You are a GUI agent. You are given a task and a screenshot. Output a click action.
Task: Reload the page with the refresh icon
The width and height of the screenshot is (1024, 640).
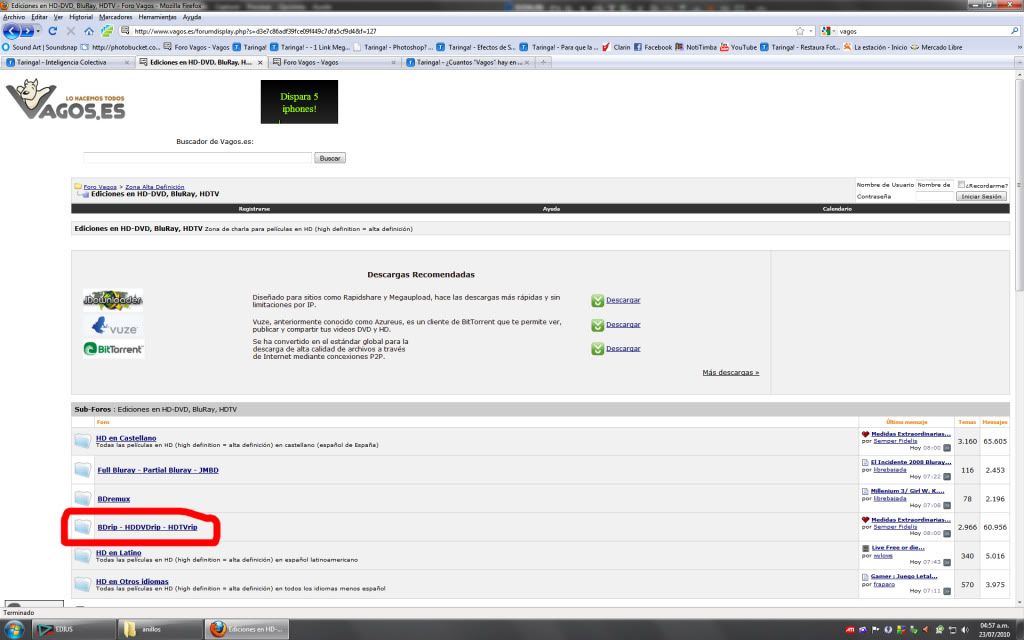pyautogui.click(x=53, y=31)
